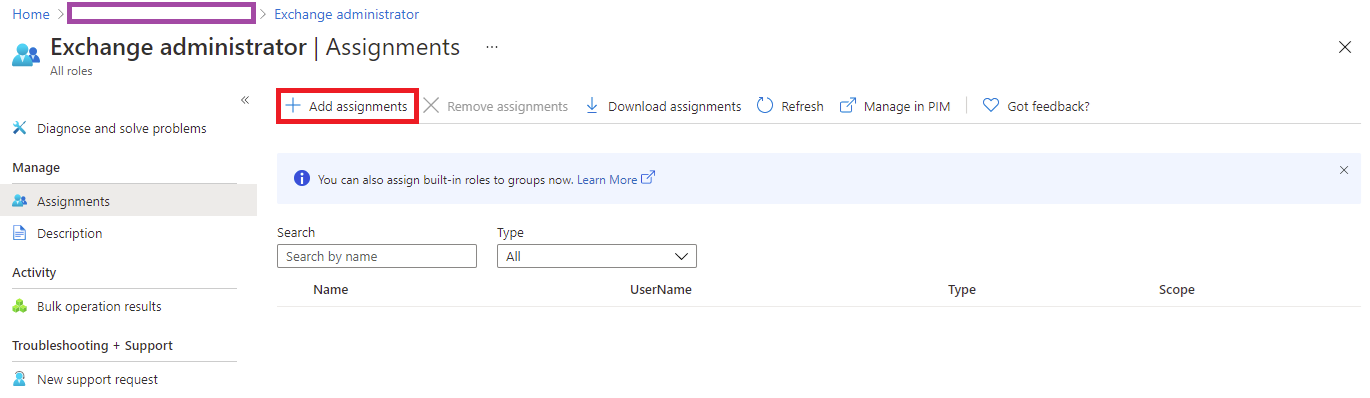Click the Search by name field
1370x398 pixels.
coord(377,256)
